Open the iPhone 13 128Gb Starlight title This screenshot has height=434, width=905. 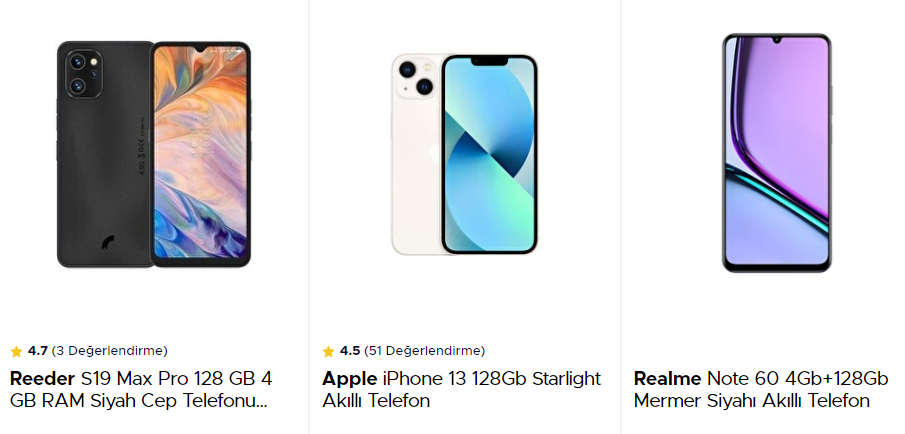click(492, 379)
